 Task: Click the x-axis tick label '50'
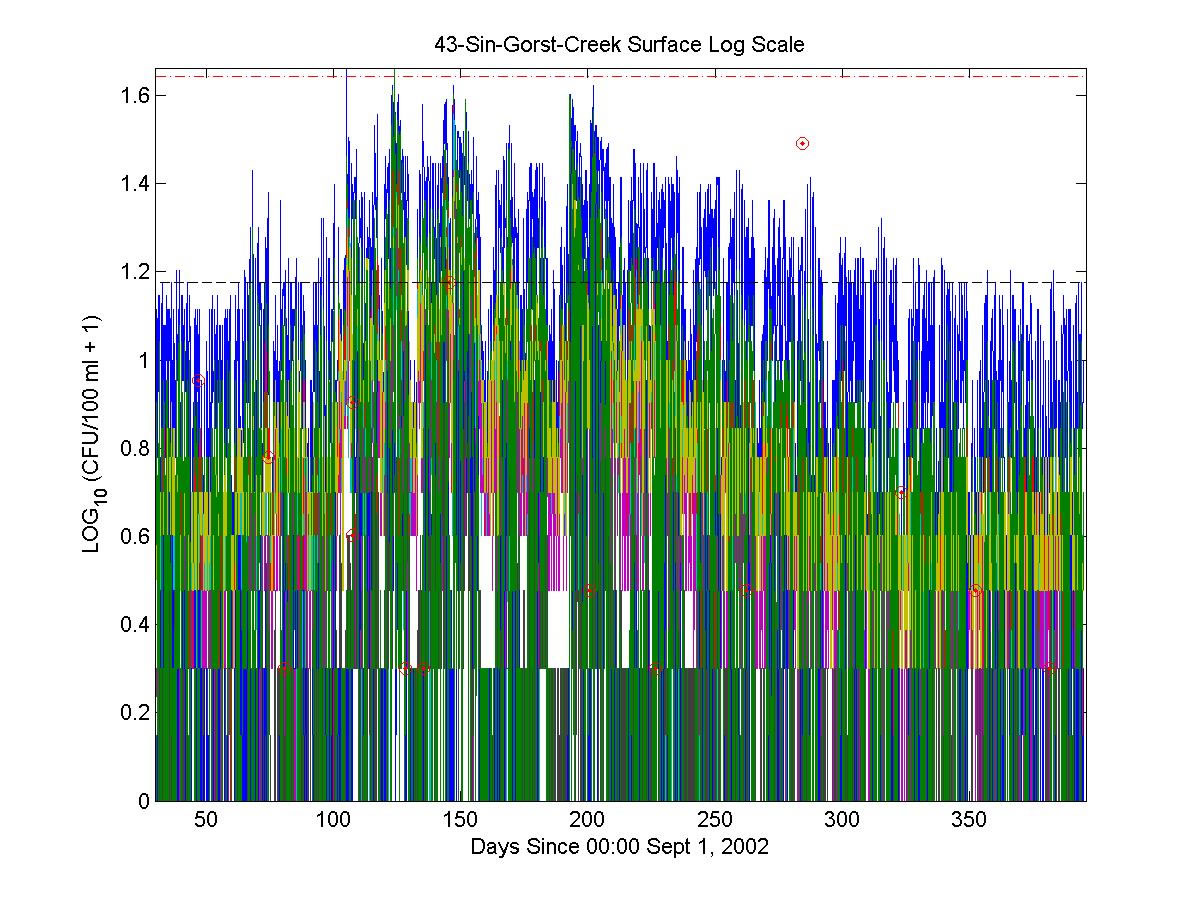click(206, 820)
